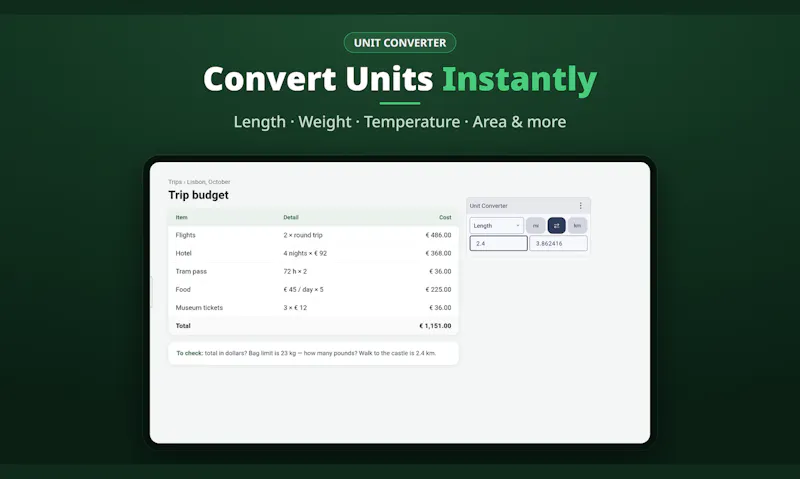800x479 pixels.
Task: Click the Total row label
Action: (x=183, y=325)
